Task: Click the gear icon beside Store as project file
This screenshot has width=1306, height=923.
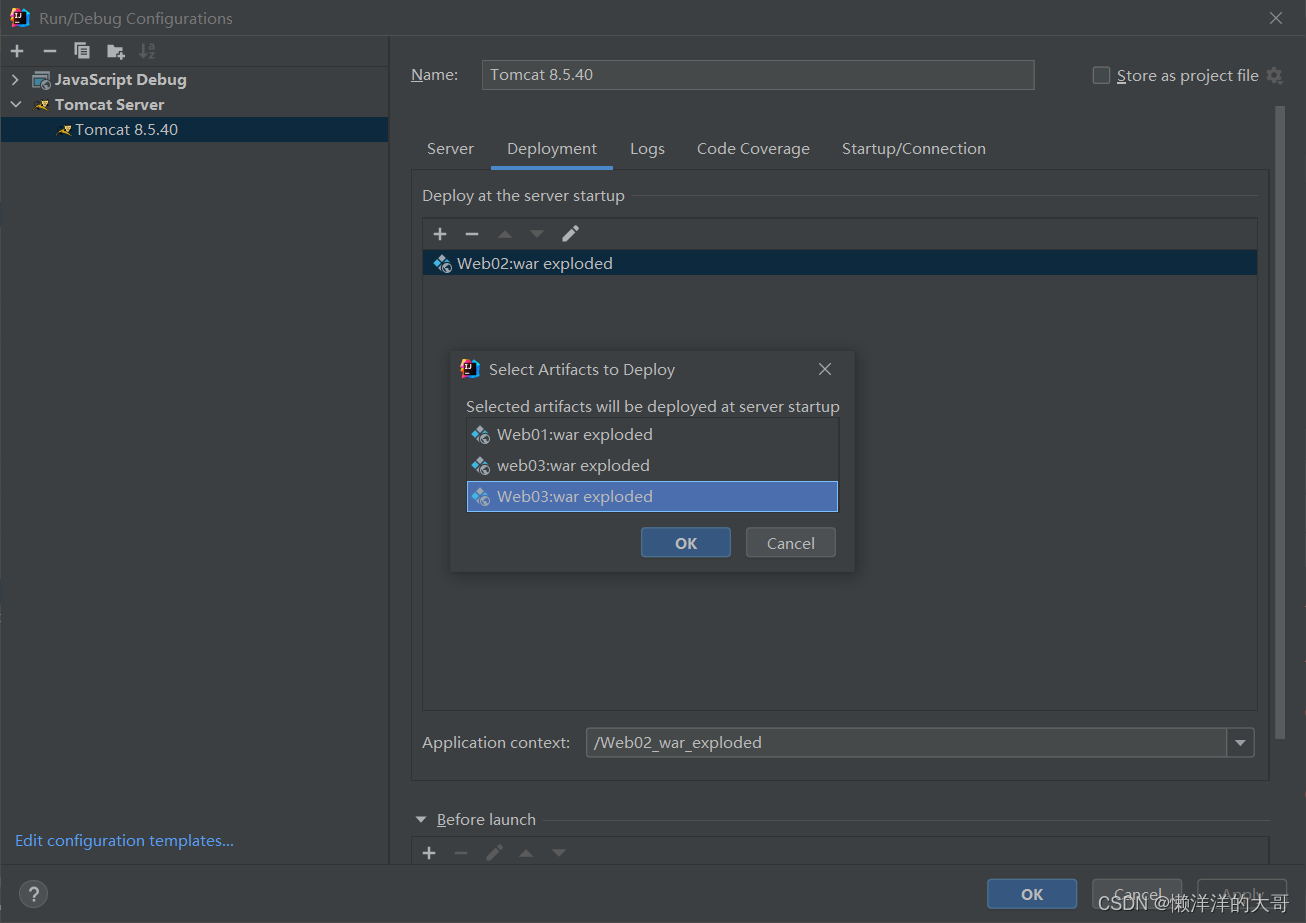Action: (x=1274, y=76)
